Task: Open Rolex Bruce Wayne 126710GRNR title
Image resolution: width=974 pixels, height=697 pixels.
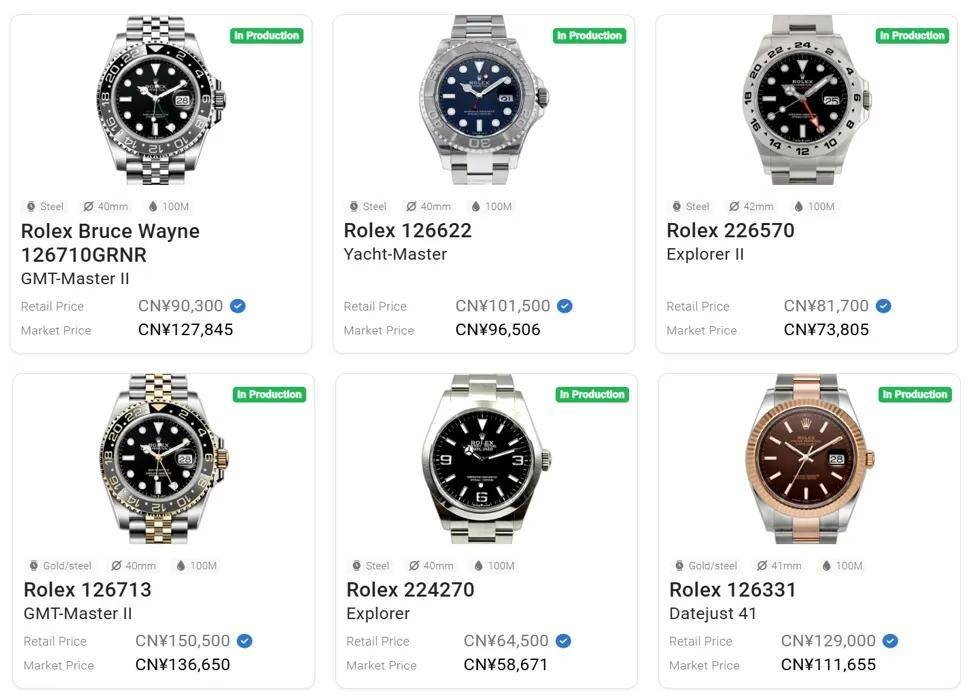Action: pos(110,243)
